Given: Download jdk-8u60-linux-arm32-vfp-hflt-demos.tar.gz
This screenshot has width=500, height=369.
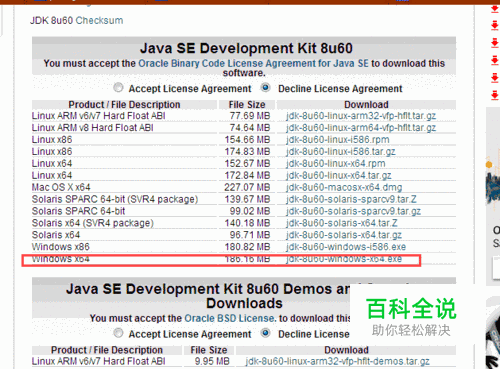Looking at the screenshot, I should (337, 361).
